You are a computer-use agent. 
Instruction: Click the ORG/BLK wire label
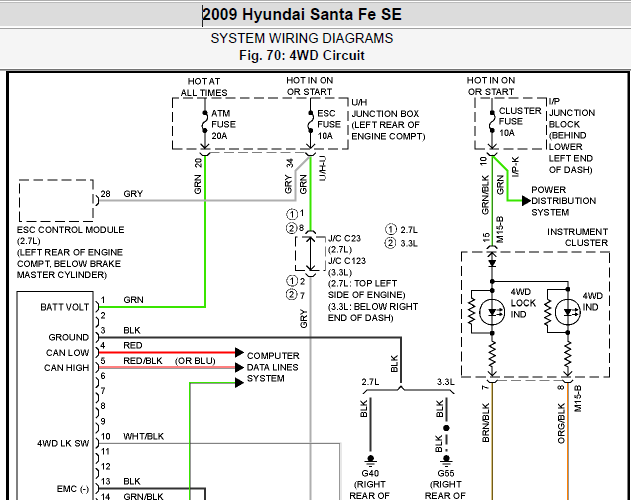[561, 424]
